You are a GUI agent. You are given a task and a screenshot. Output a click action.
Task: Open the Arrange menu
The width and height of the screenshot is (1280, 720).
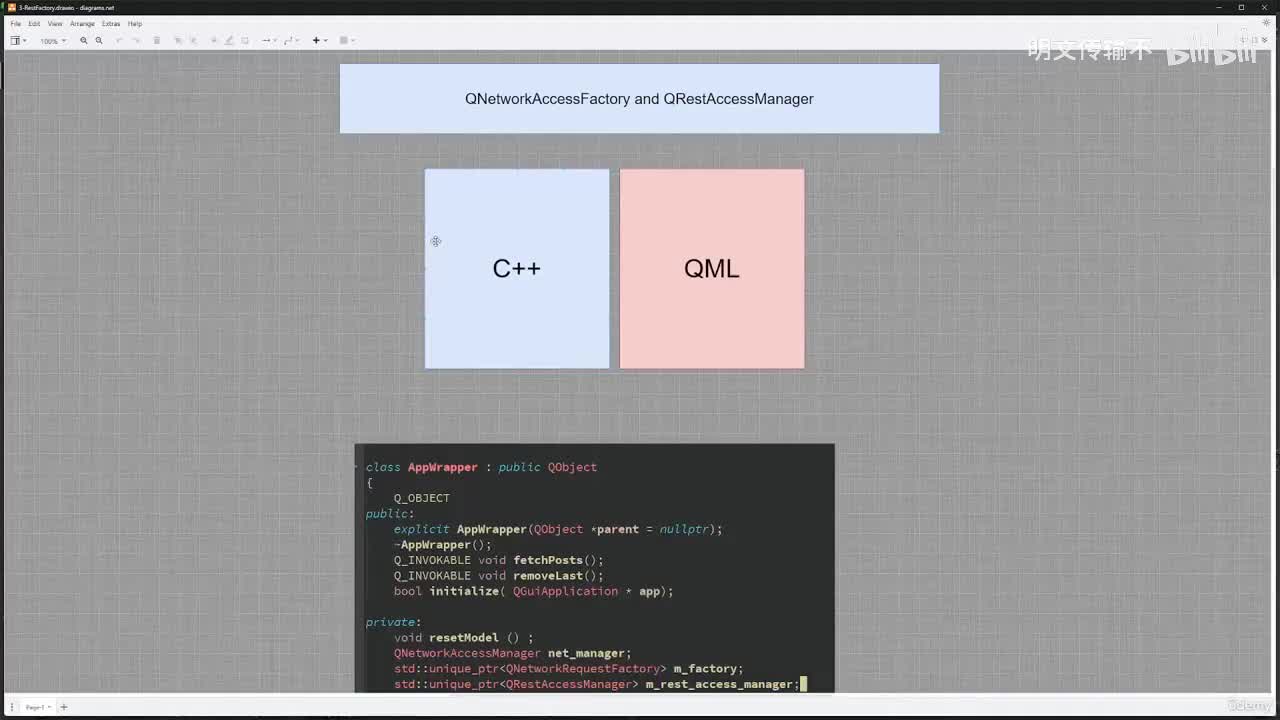82,23
